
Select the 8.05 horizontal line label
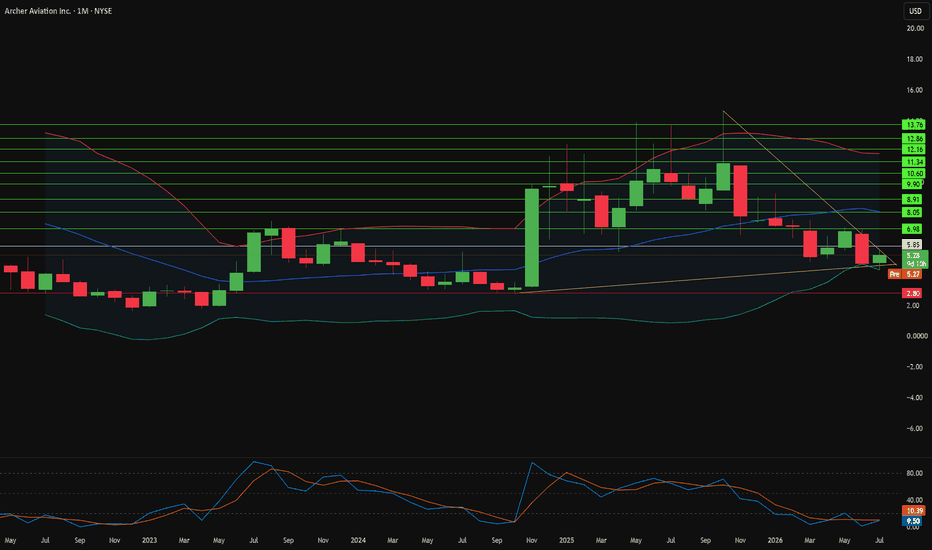click(x=914, y=212)
